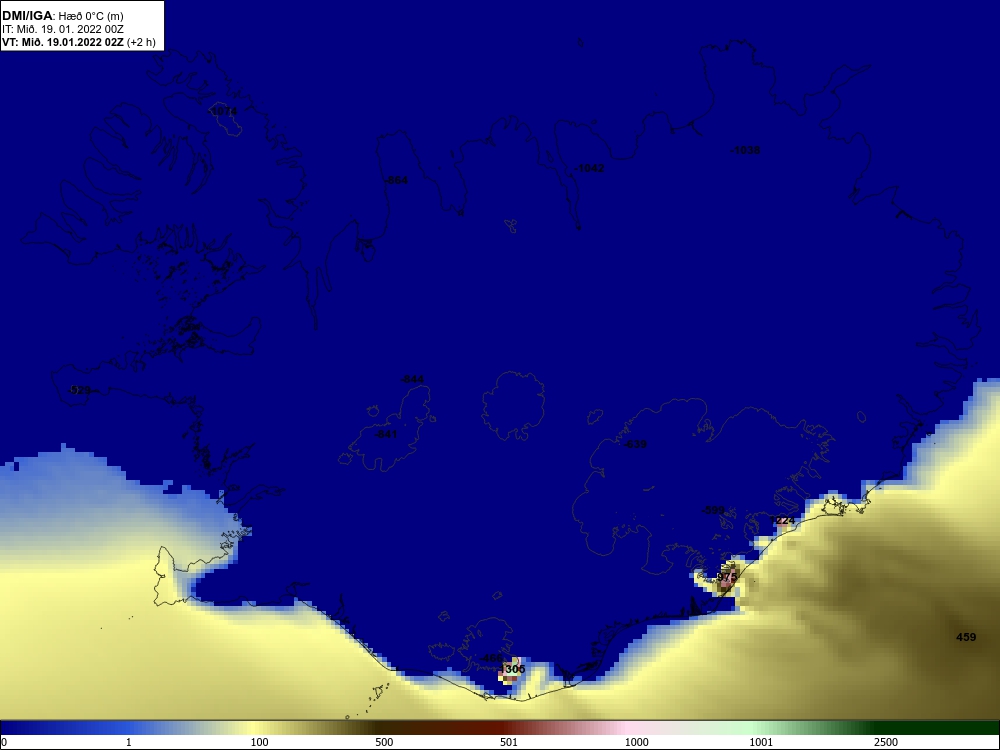Viewport: 1000px width, 750px height.
Task: Click the -1038 map value
Action: (745, 151)
